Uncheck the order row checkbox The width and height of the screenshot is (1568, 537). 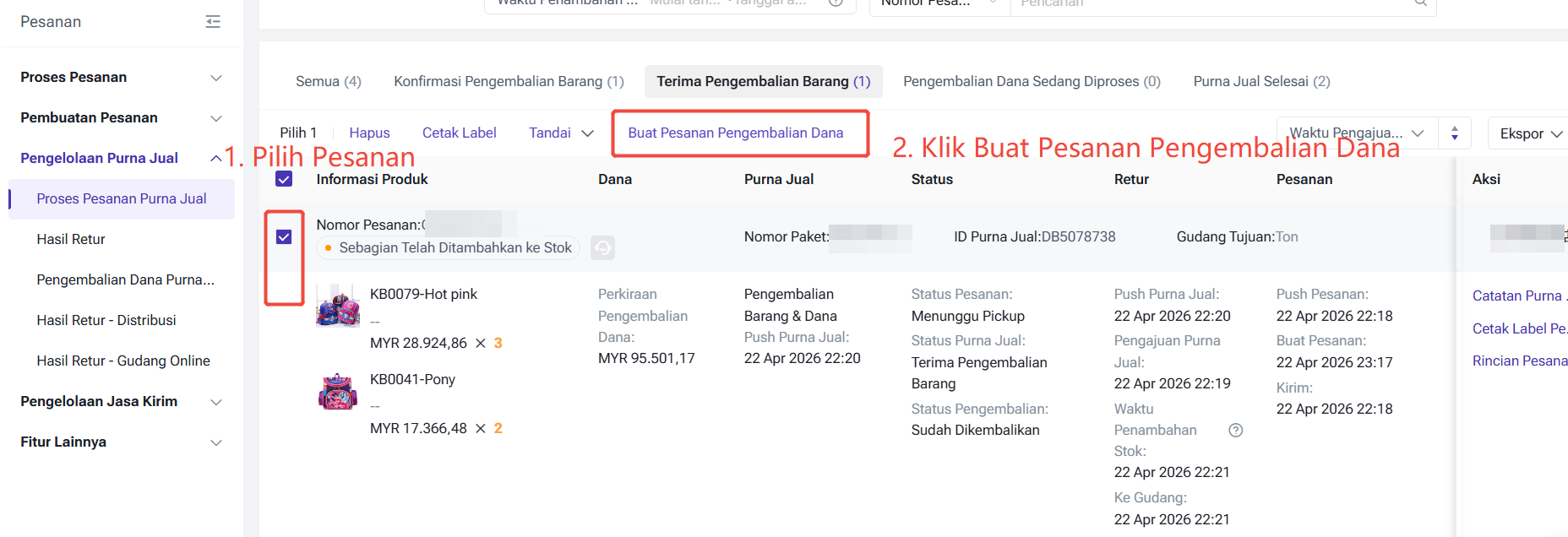click(284, 237)
